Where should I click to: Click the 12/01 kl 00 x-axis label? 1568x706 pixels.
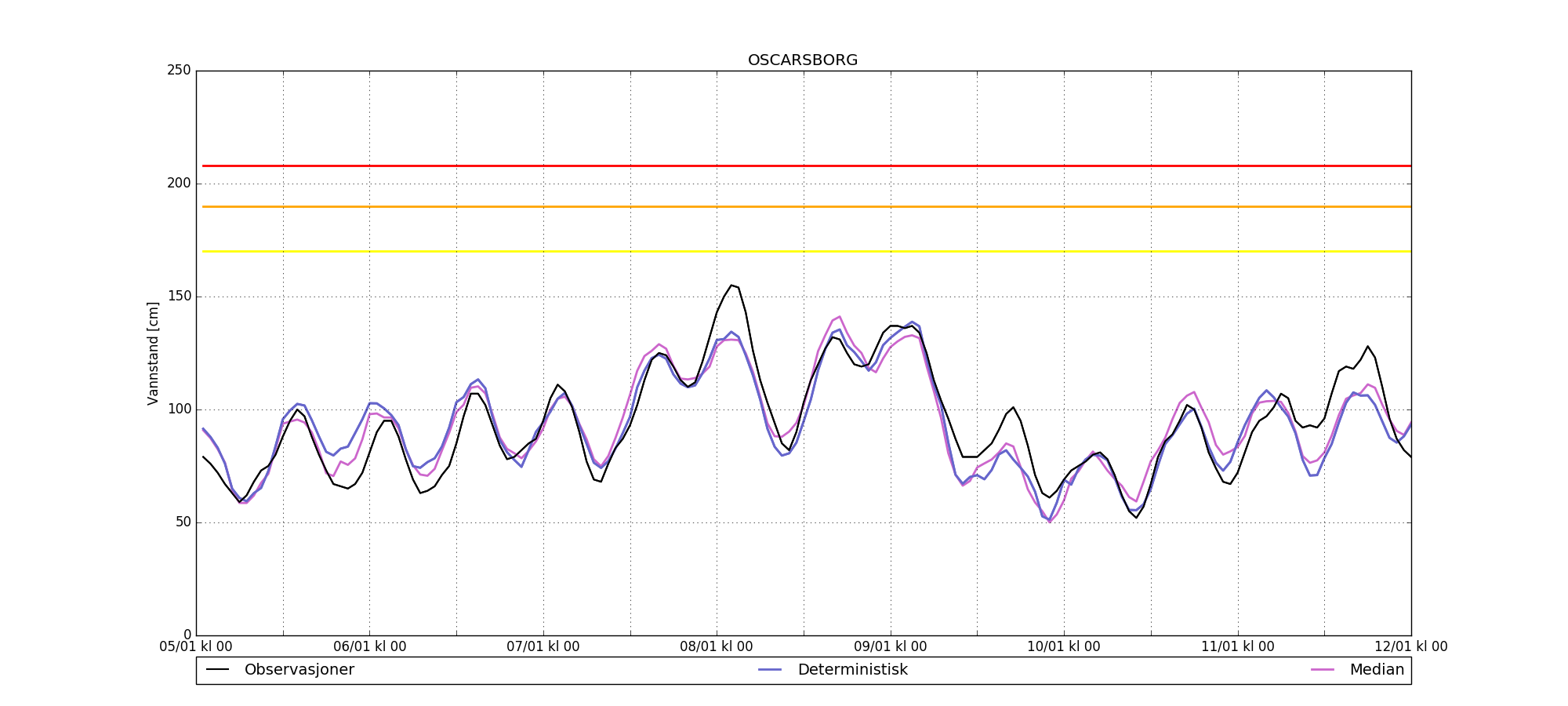click(1410, 647)
